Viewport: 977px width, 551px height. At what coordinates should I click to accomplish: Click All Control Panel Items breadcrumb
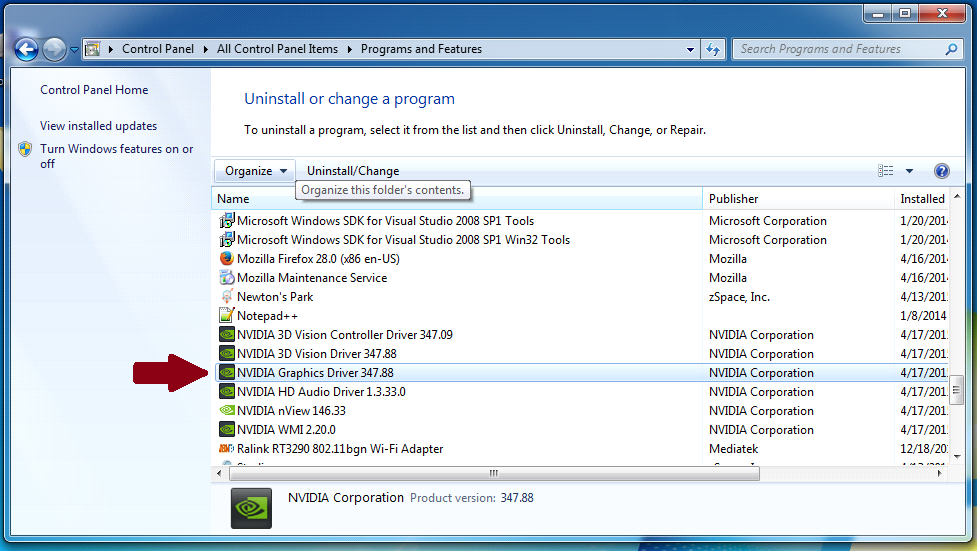(x=277, y=49)
